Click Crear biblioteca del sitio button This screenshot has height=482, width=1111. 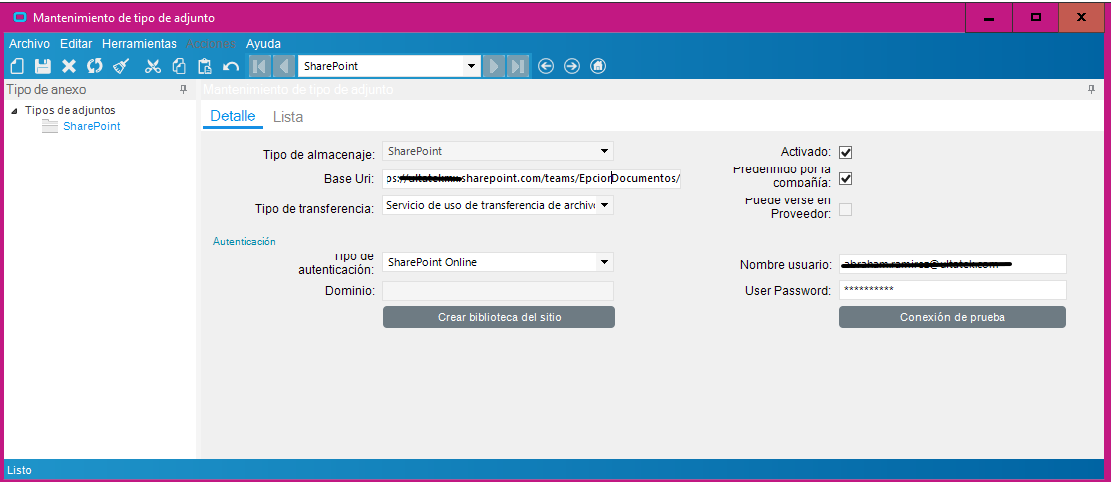tap(499, 317)
